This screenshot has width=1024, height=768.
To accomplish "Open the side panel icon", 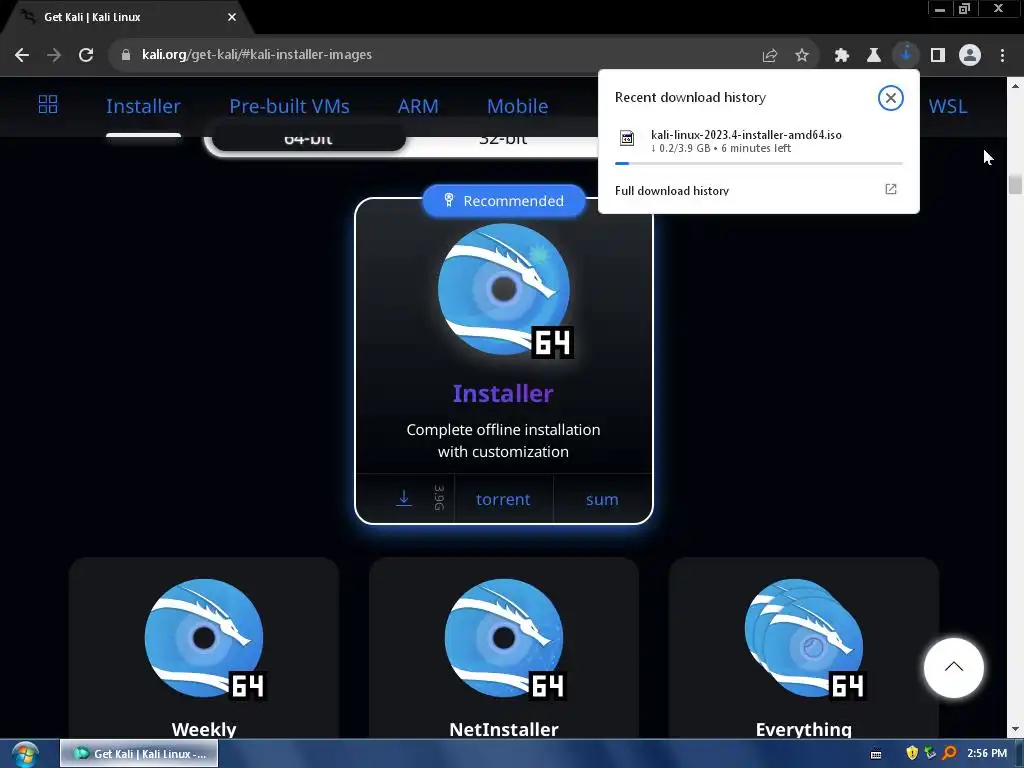I will 938,56.
